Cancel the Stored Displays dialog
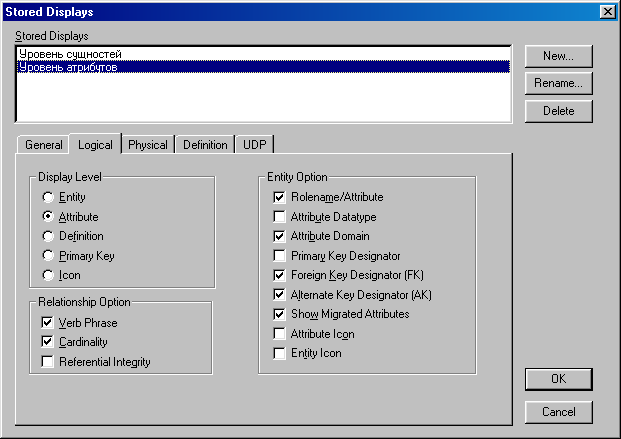Image resolution: width=621 pixels, height=439 pixels. tap(558, 412)
